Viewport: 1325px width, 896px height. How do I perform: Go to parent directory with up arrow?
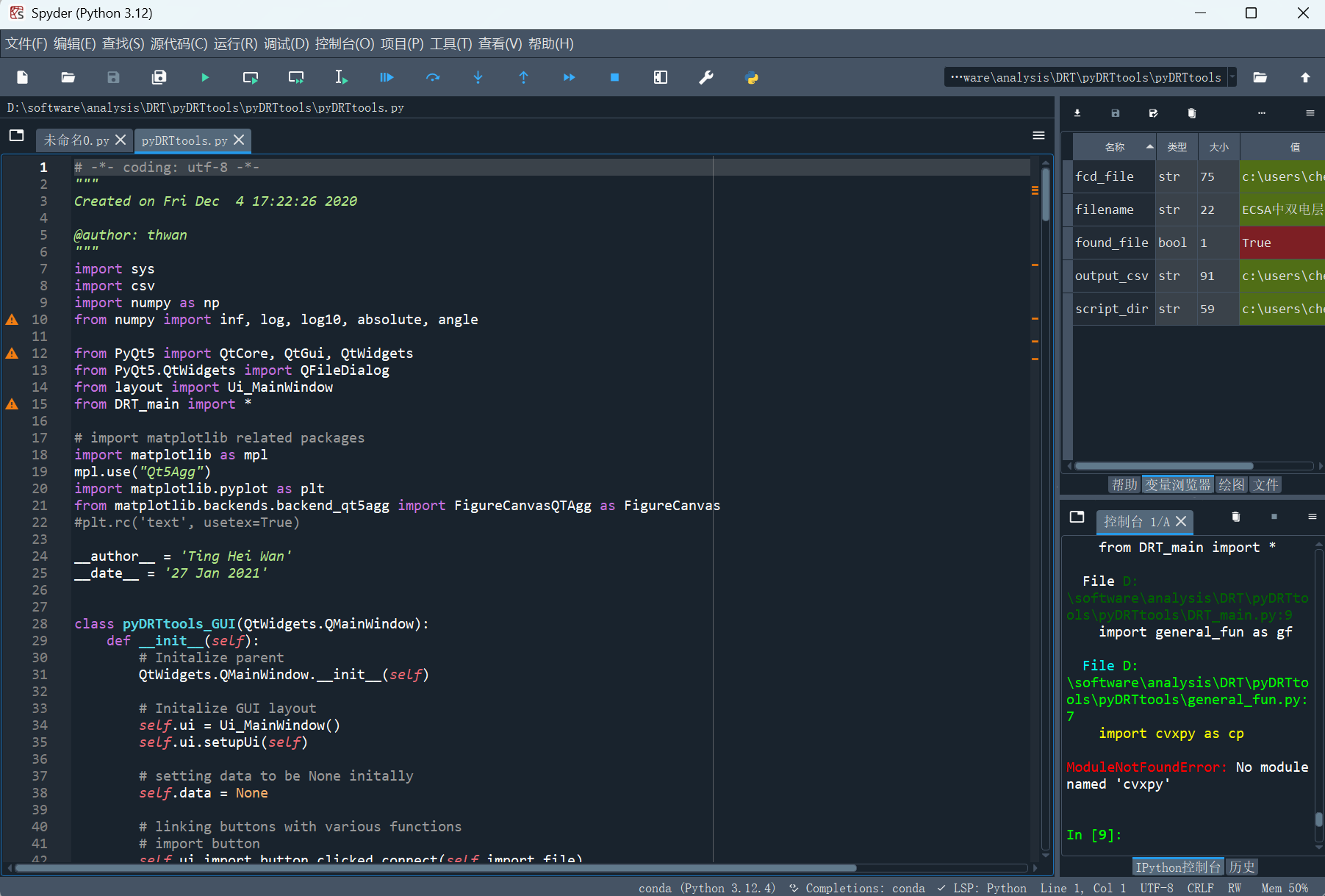click(1305, 77)
